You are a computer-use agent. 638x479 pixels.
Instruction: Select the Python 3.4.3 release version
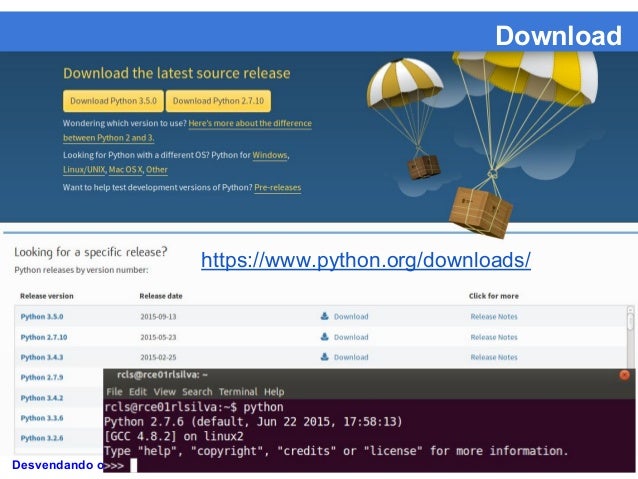(42, 357)
